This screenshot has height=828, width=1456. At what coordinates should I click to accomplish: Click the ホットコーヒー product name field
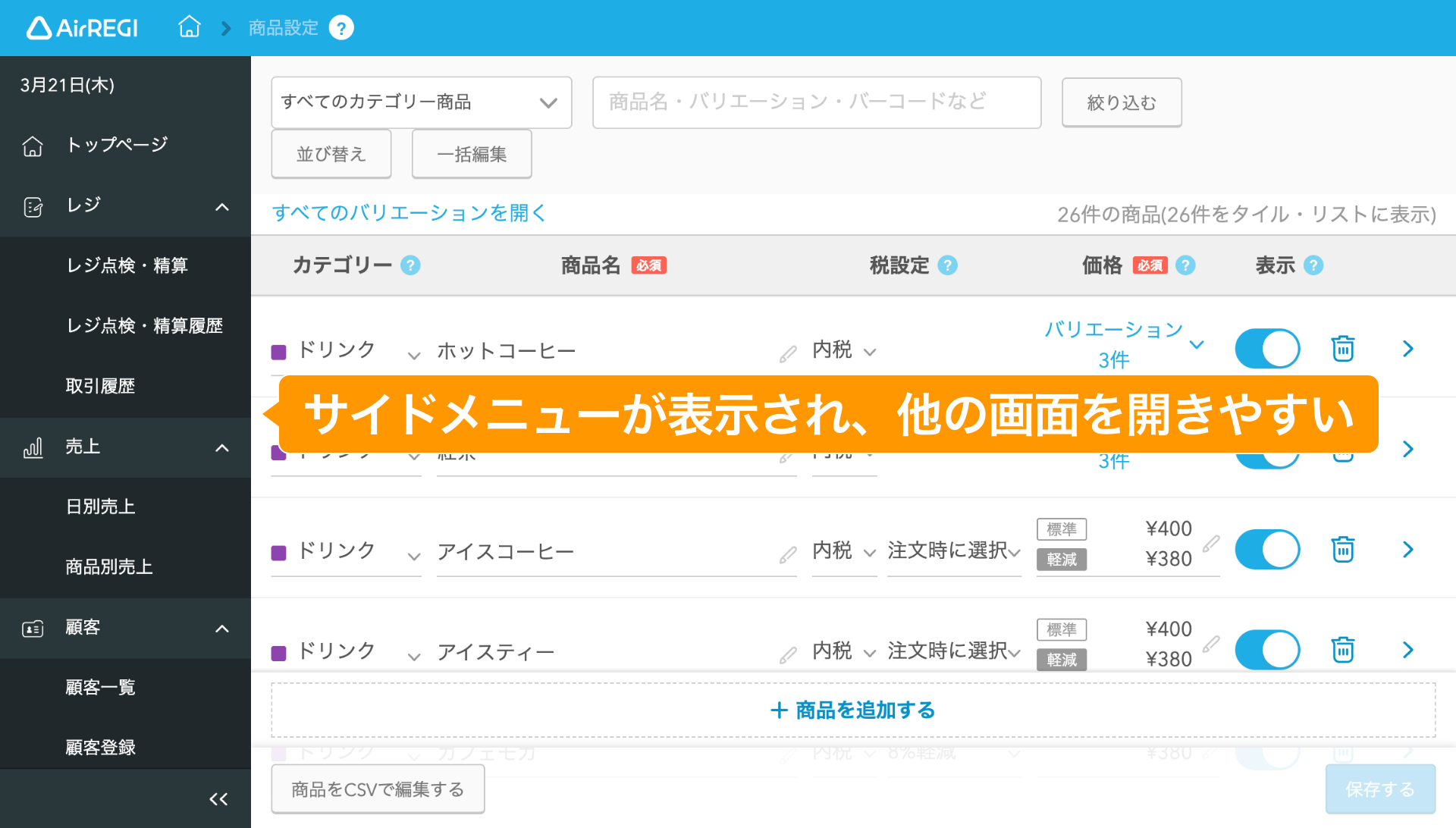pos(617,351)
